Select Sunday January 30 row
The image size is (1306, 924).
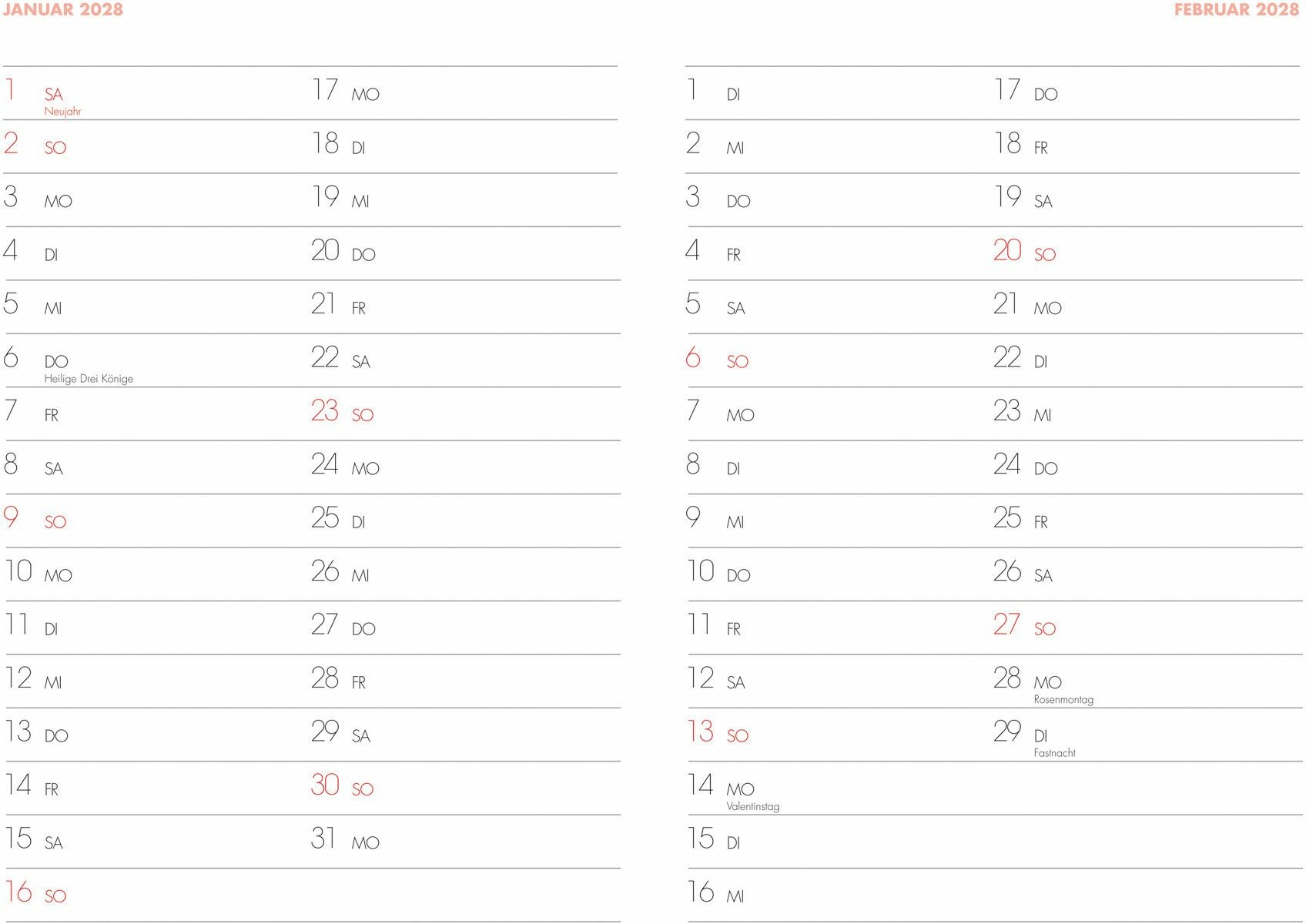465,788
